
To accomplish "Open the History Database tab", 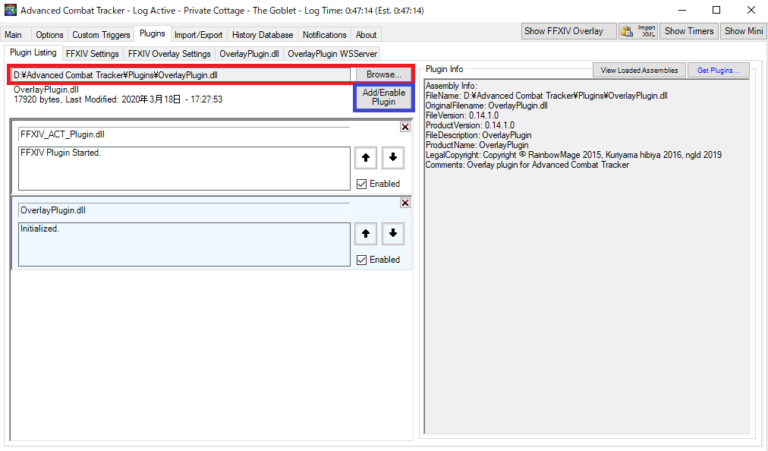I will pyautogui.click(x=263, y=34).
